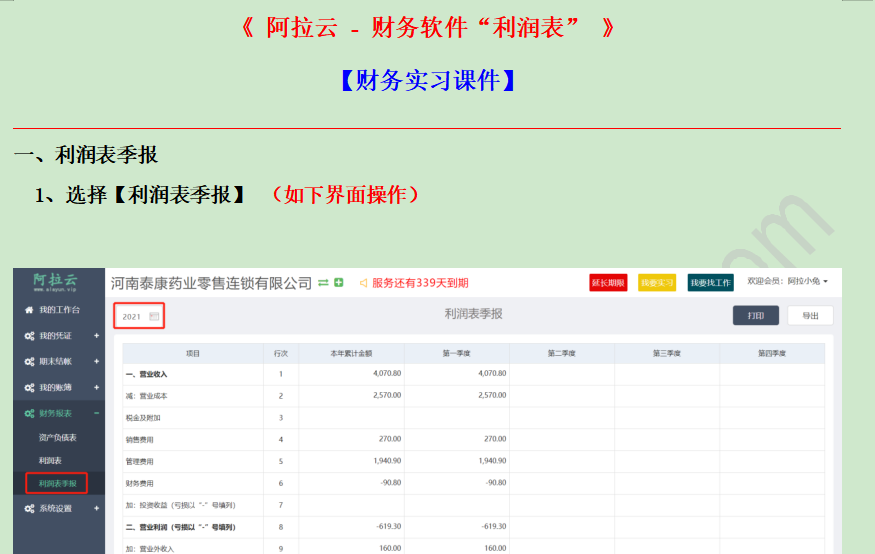Screen dimensions: 875x554
Task: Click the gear icon beside 期末结帐
Action: point(29,362)
